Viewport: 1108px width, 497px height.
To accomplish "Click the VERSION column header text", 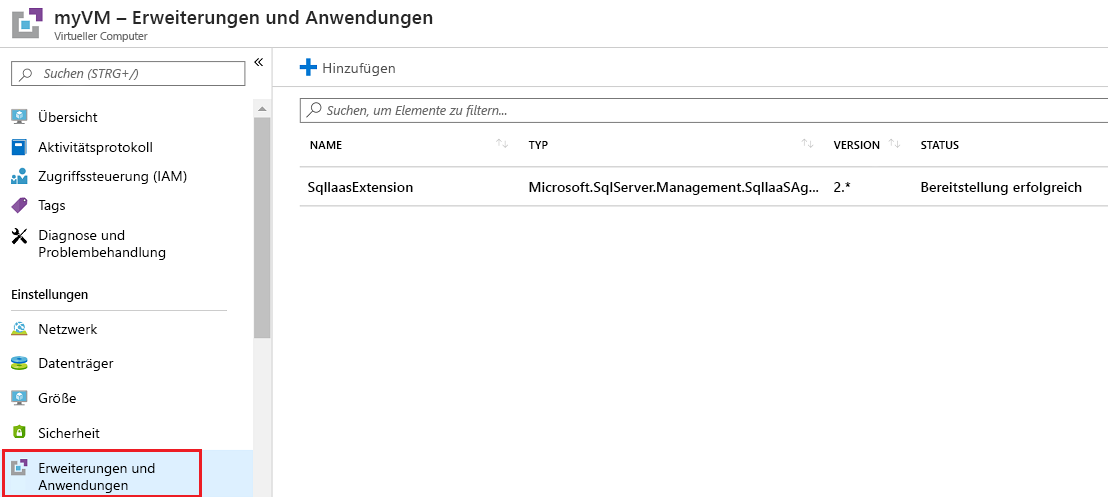I will pyautogui.click(x=856, y=145).
